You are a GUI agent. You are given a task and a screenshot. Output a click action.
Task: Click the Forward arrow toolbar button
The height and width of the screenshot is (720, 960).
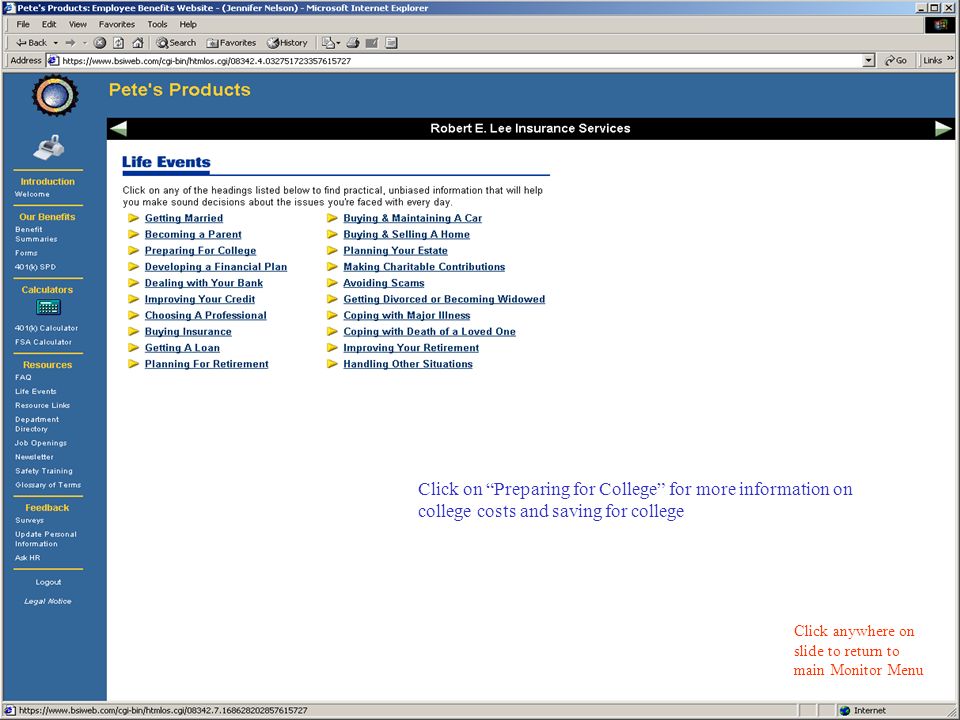(70, 43)
